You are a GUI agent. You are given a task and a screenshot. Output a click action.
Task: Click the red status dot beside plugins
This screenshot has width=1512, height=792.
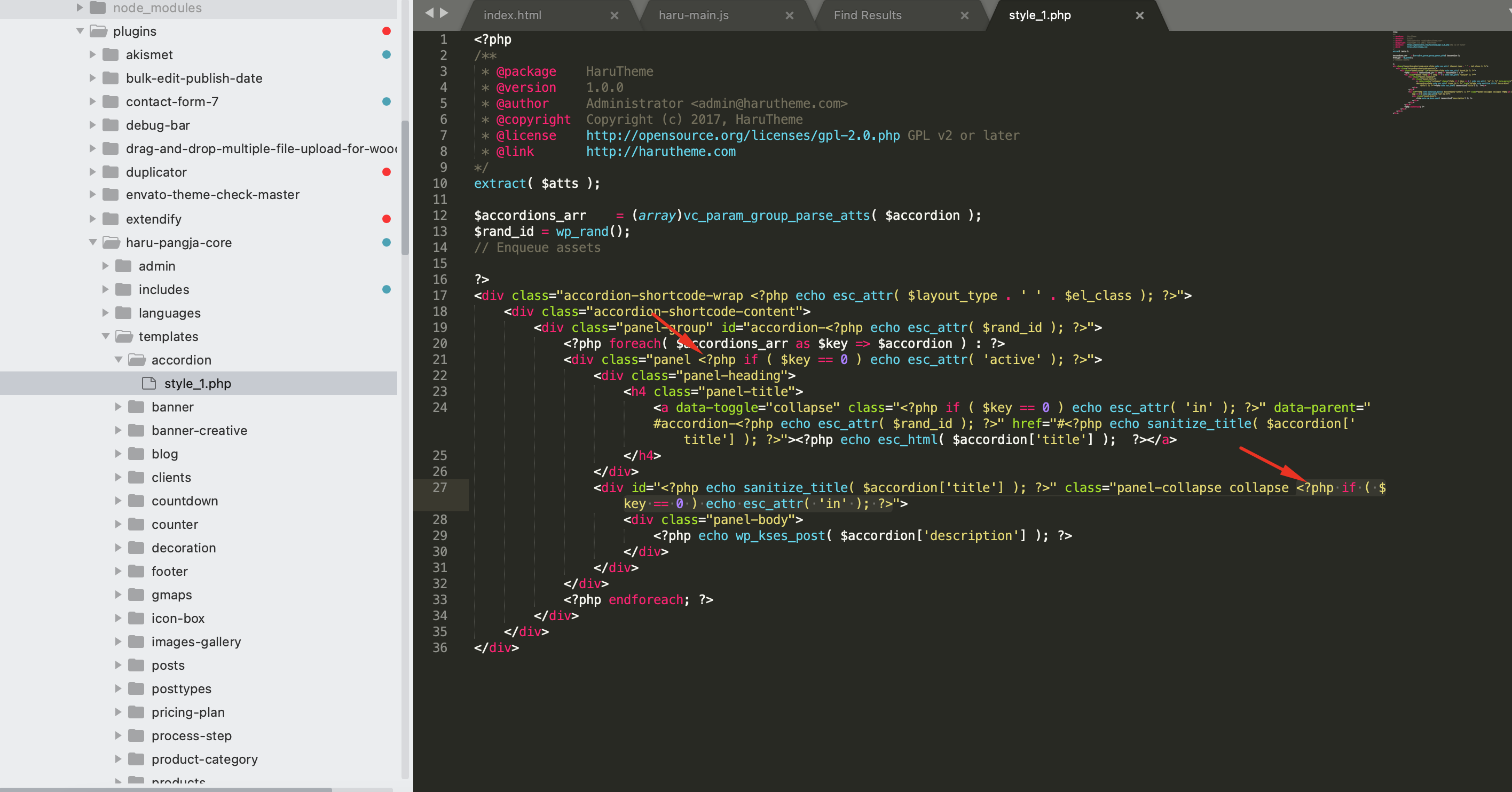coord(386,31)
